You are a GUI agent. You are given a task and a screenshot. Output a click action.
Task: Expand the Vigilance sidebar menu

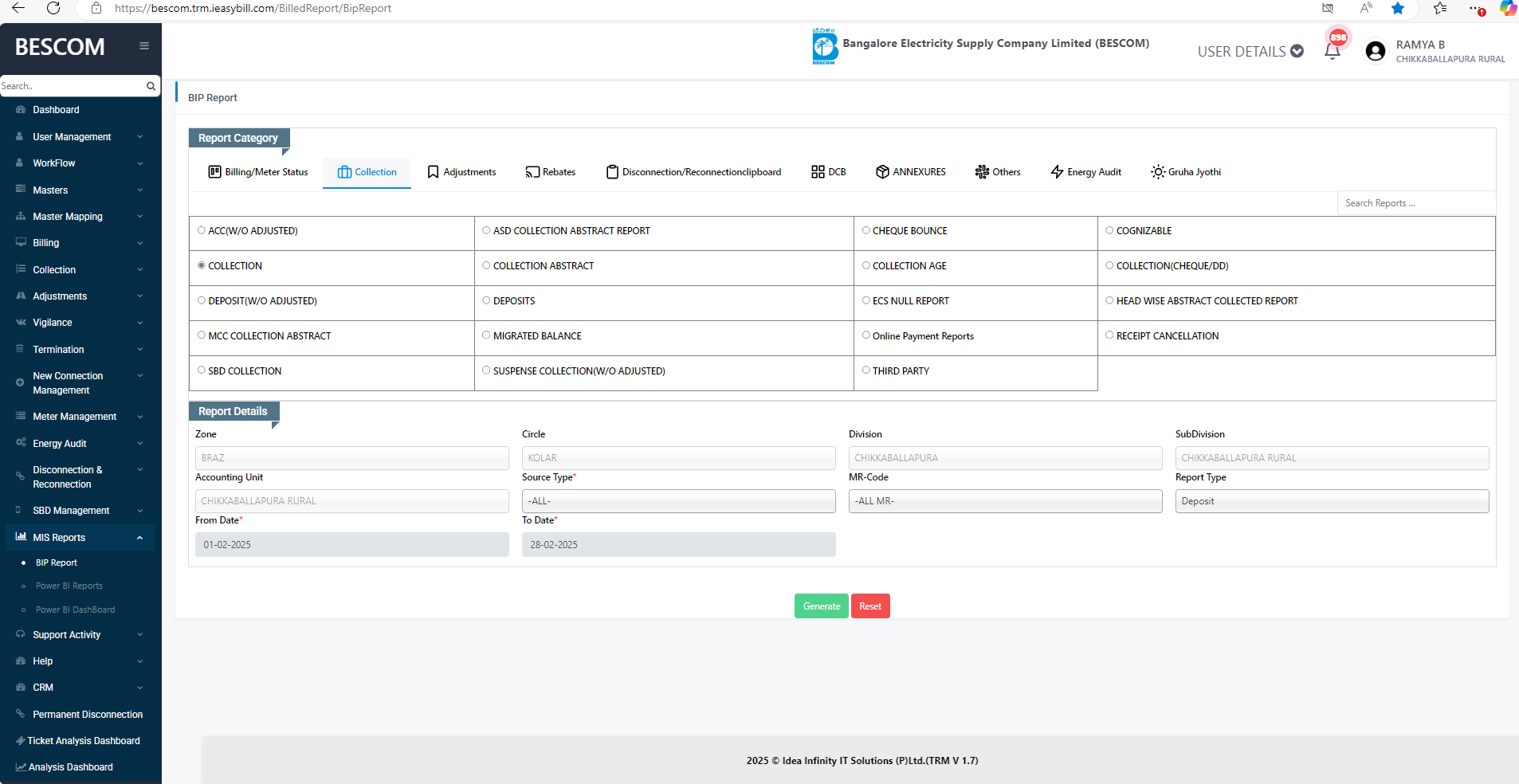(80, 323)
